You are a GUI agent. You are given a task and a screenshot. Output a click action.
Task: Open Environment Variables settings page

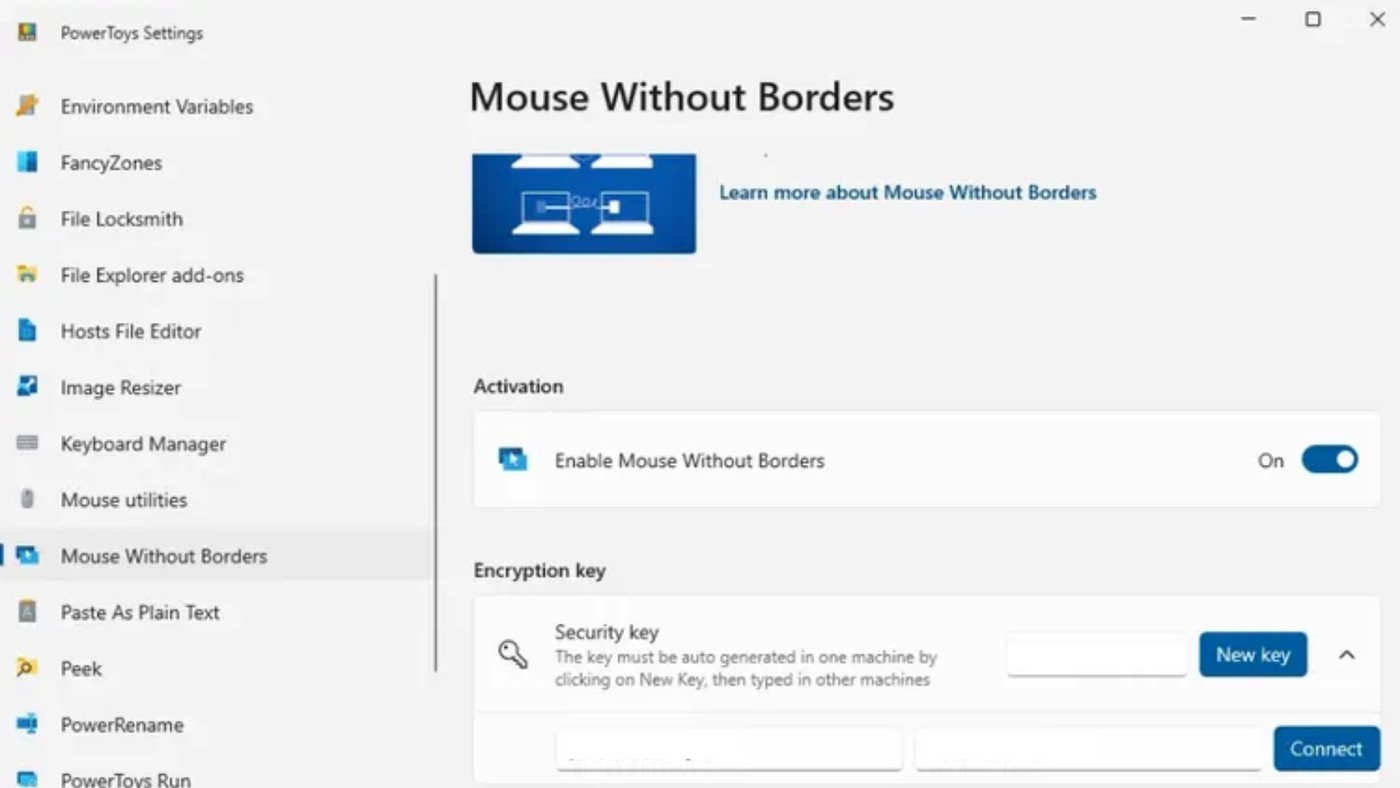click(157, 106)
